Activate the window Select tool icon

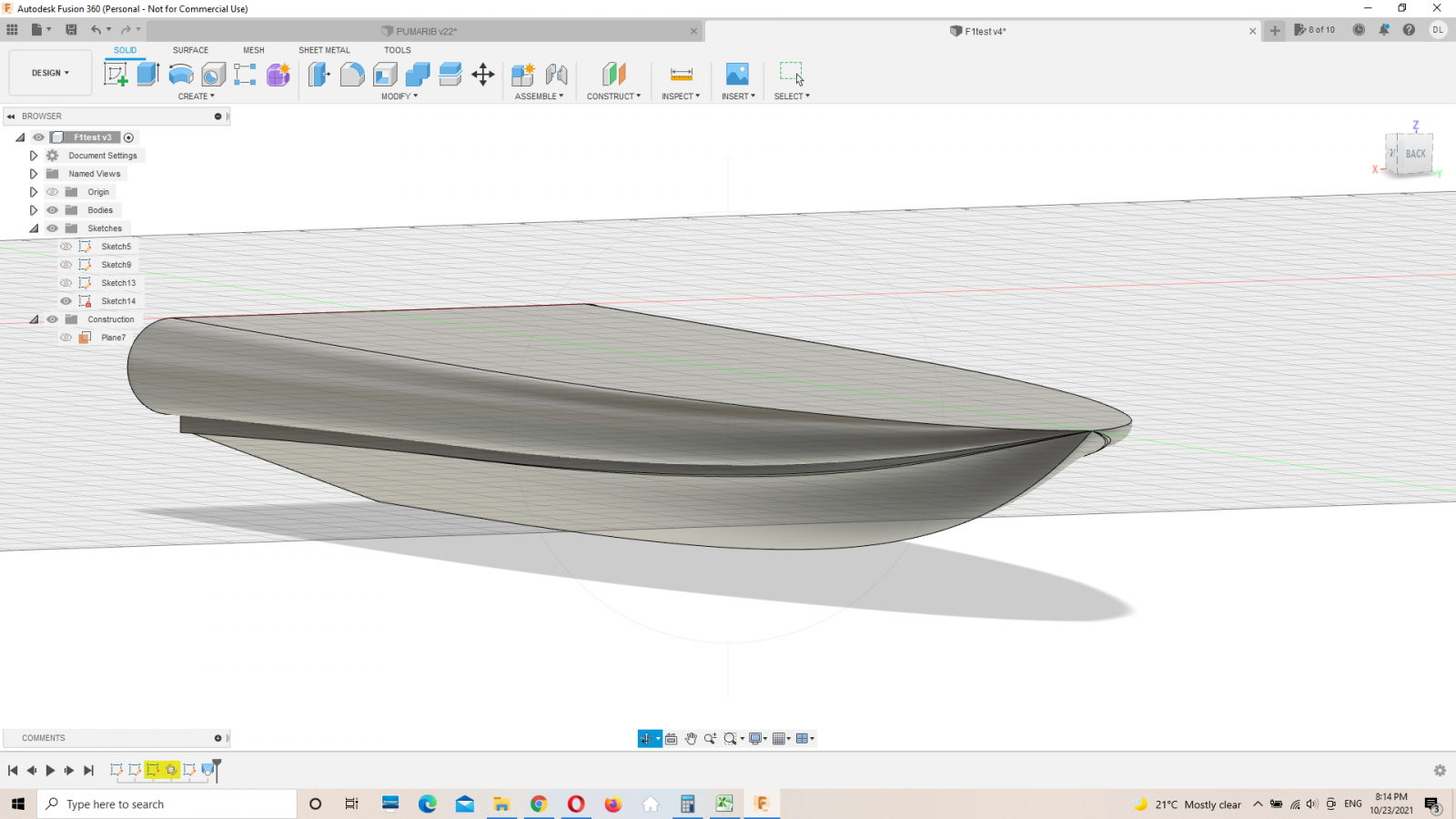click(x=792, y=74)
